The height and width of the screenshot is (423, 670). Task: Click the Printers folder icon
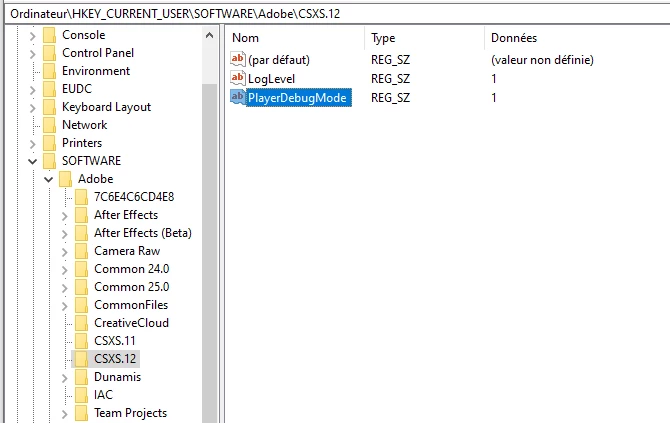pos(50,143)
